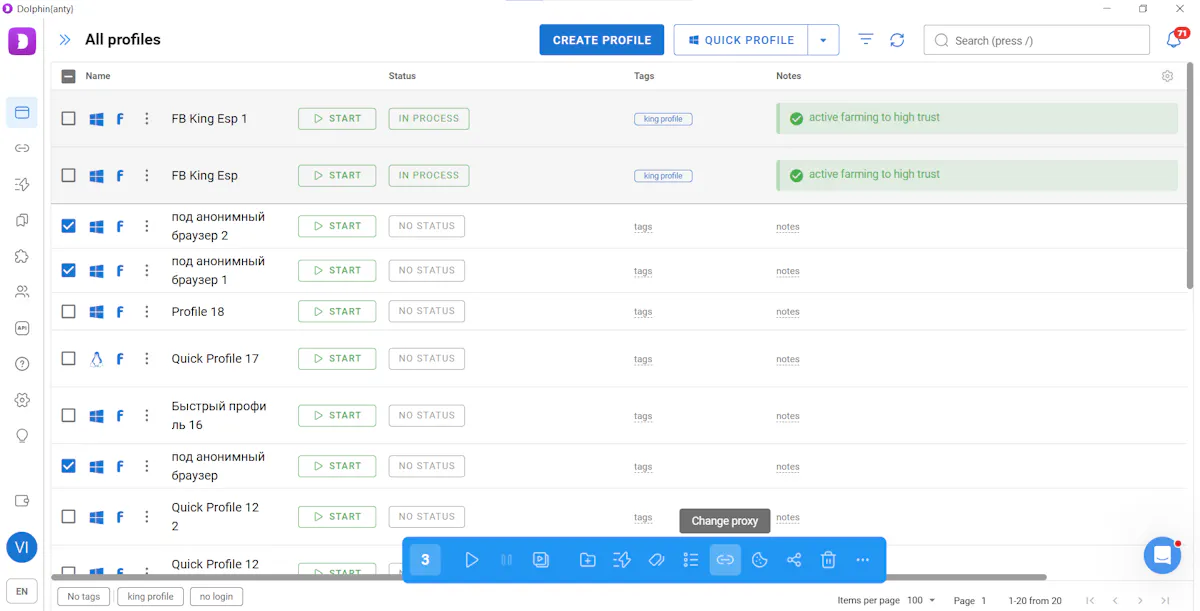1200x611 pixels.
Task: Expand the sidebar with the double chevron
Action: (65, 40)
